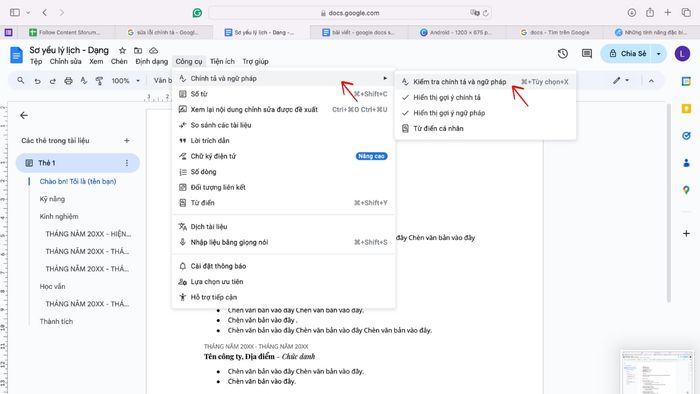Open the Chỉnh sửa menu
Image resolution: width=700 pixels, height=394 pixels.
(x=66, y=62)
